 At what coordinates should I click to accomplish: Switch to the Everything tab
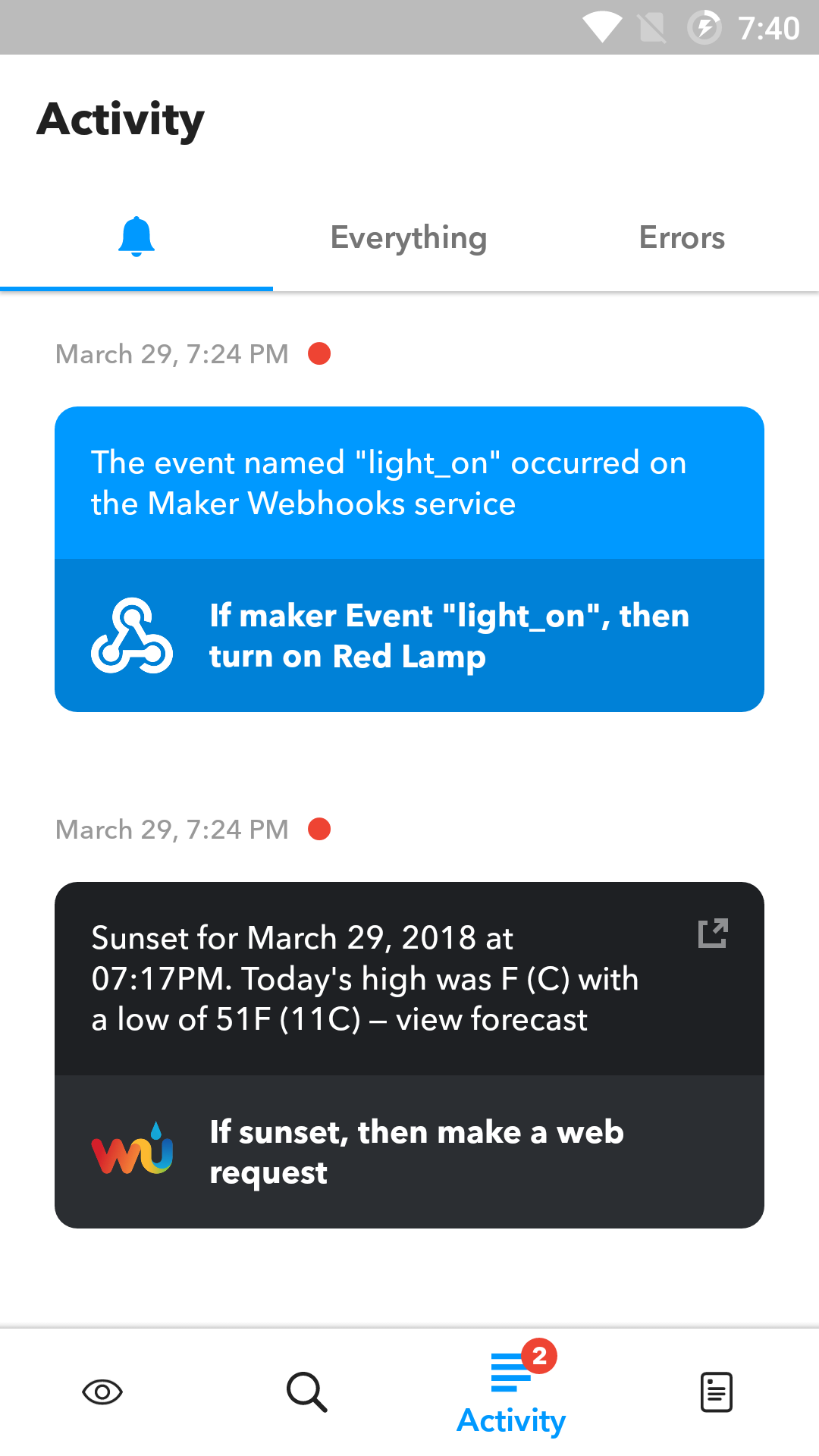click(x=409, y=238)
